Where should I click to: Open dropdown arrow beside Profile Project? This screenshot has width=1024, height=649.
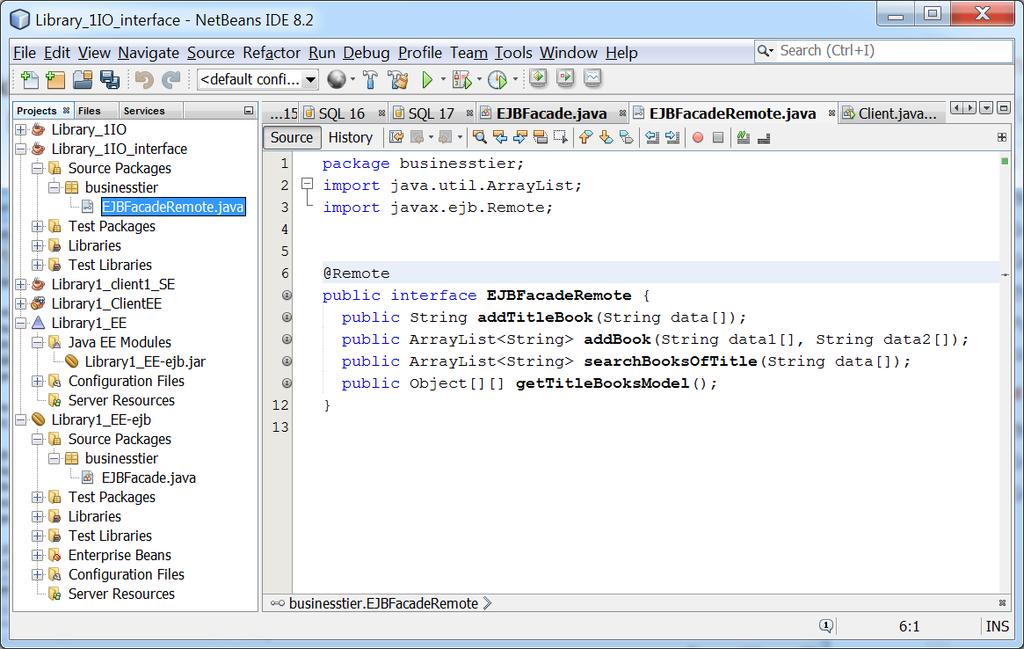pos(515,80)
